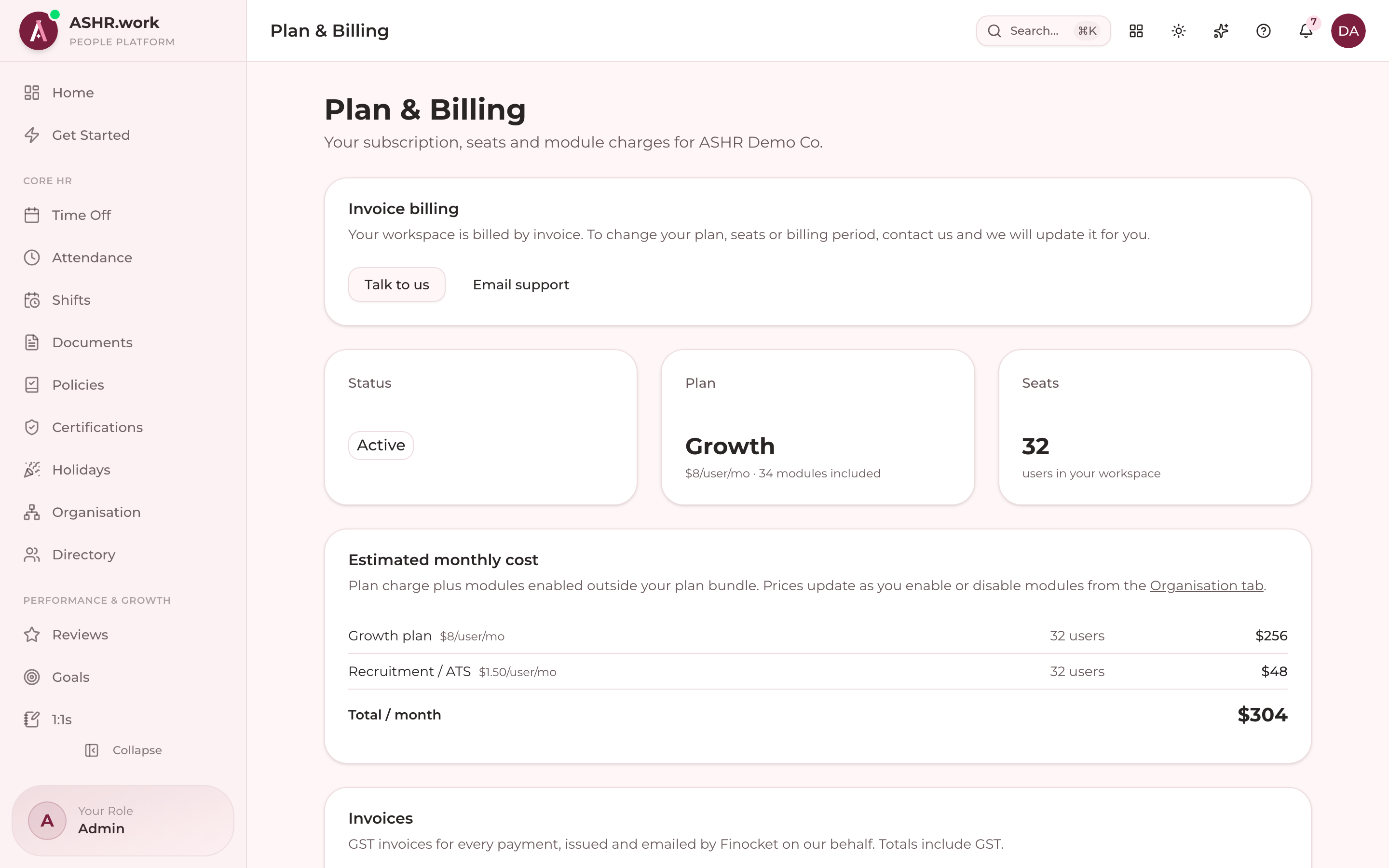Click the $48 Recruitment / ATS amount
Image resolution: width=1389 pixels, height=868 pixels.
1274,671
